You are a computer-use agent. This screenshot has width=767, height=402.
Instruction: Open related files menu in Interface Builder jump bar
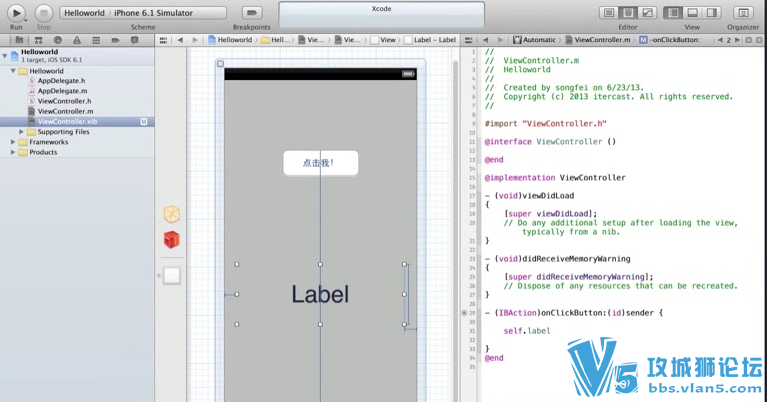[x=163, y=40]
